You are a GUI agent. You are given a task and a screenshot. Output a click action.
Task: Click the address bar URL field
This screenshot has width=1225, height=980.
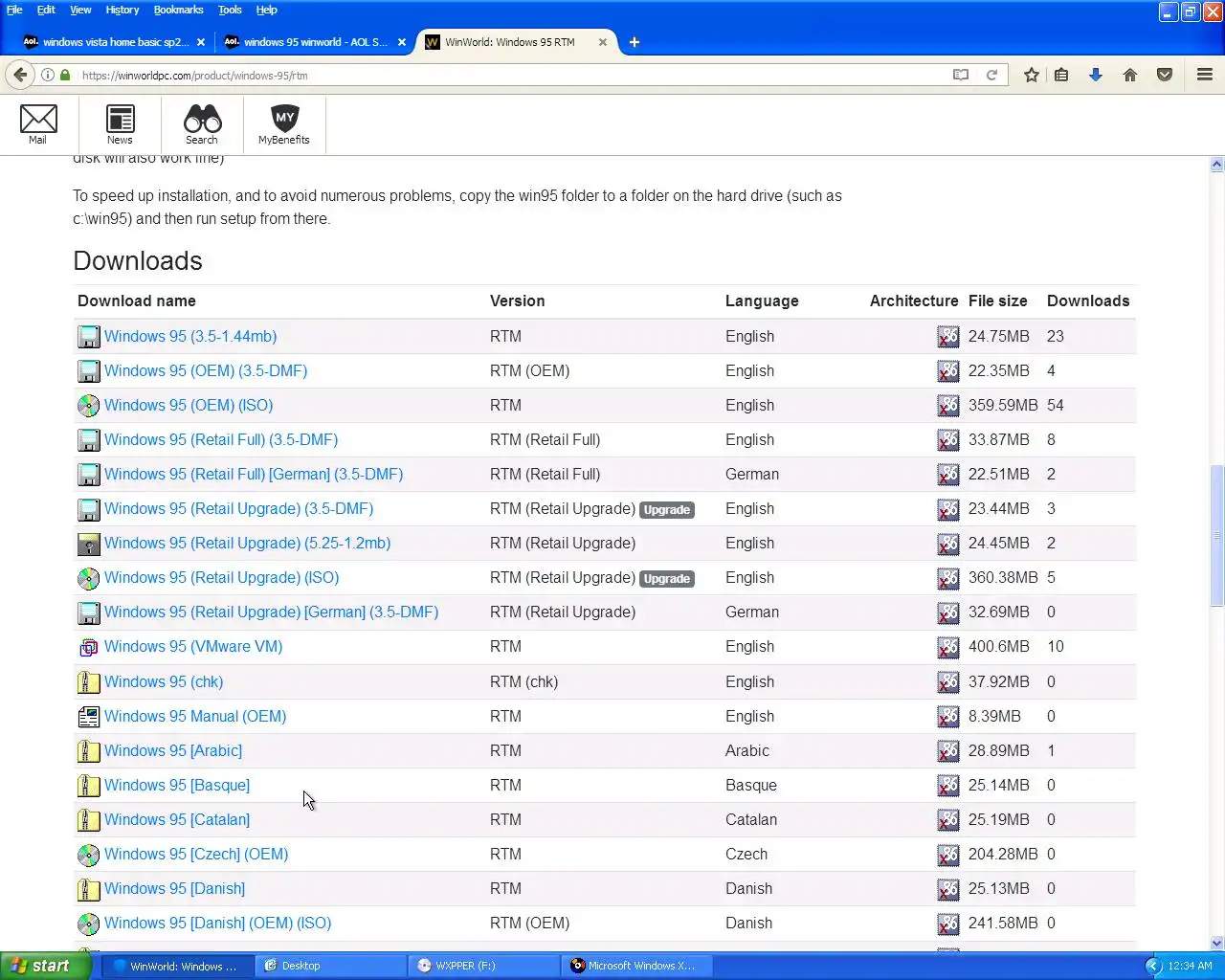tap(507, 75)
